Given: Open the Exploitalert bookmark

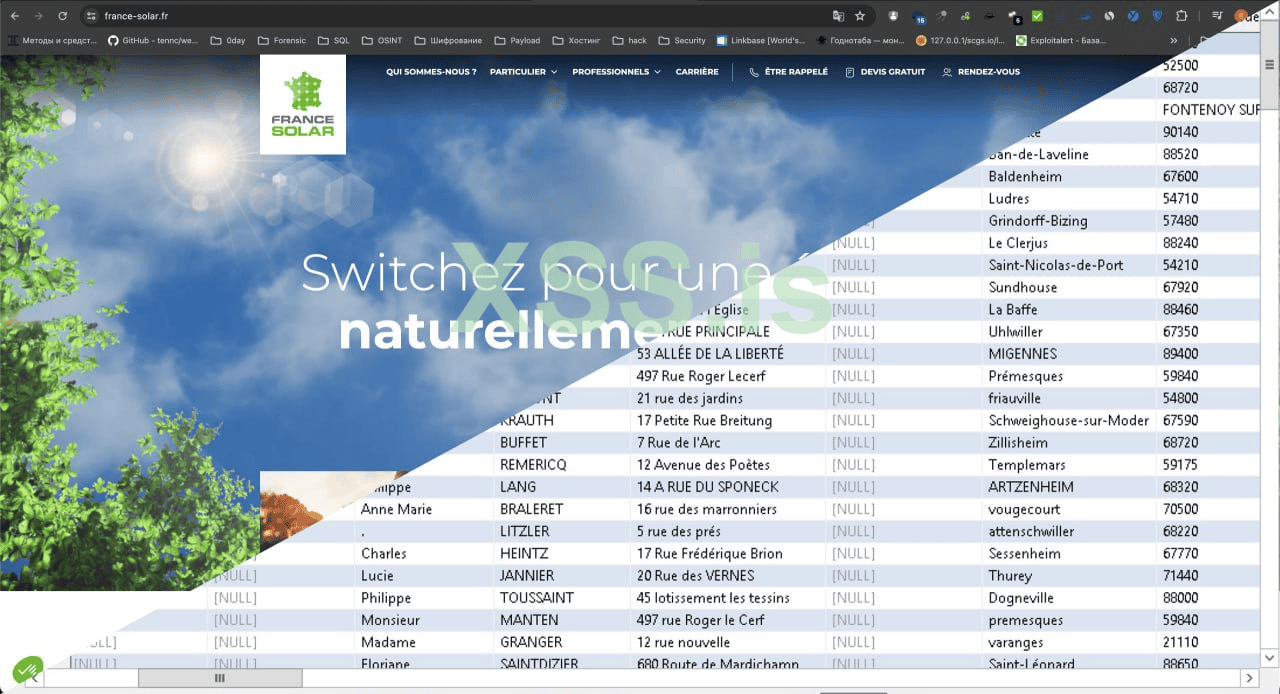Looking at the screenshot, I should click(1059, 41).
